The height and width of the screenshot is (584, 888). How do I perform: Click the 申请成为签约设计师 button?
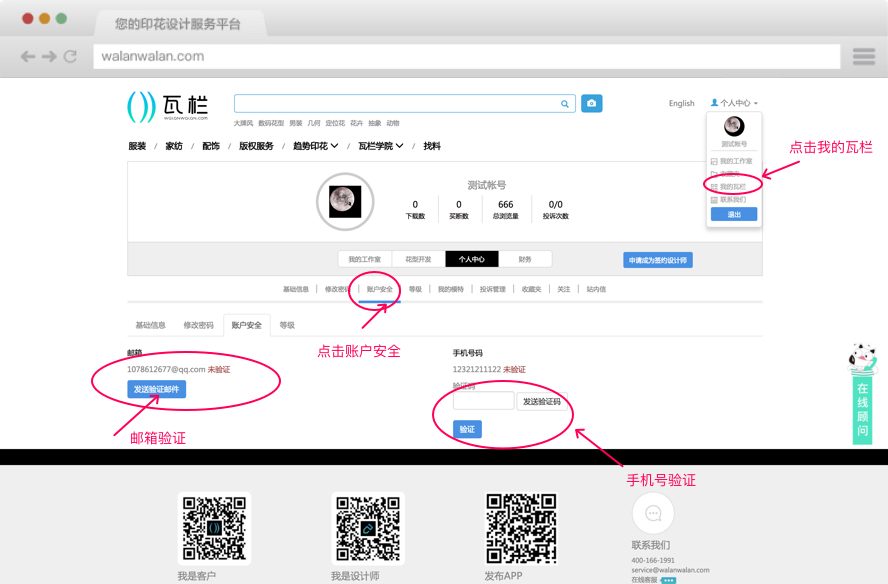[x=659, y=258]
